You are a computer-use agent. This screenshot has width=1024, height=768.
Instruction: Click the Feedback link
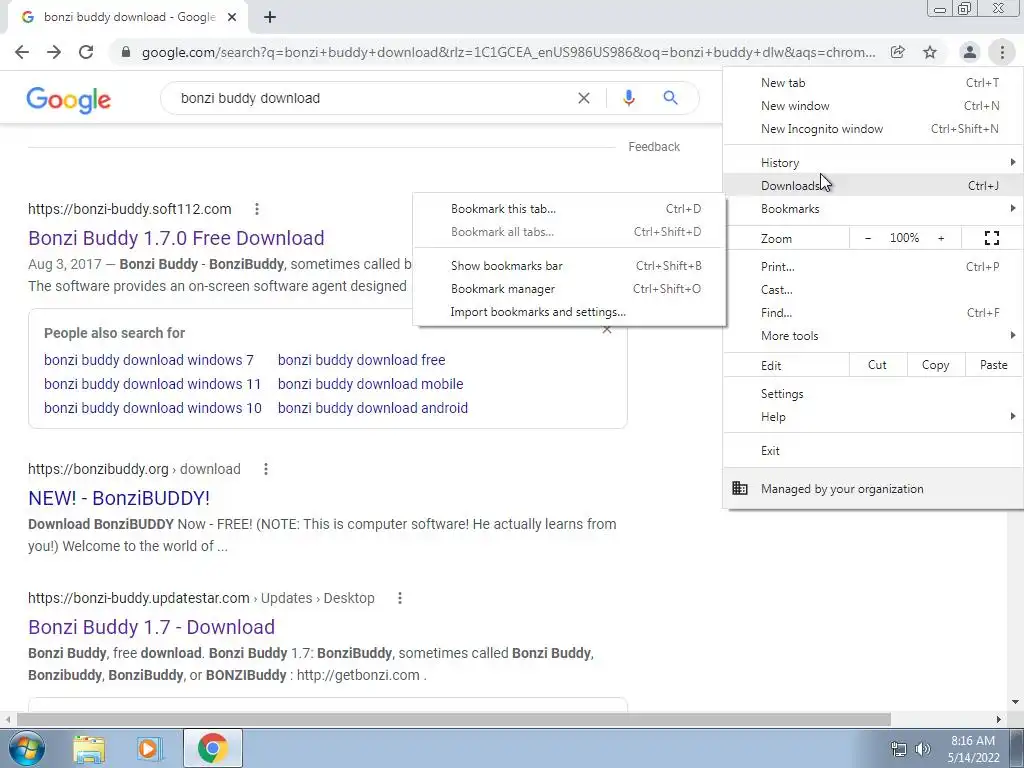pos(654,147)
